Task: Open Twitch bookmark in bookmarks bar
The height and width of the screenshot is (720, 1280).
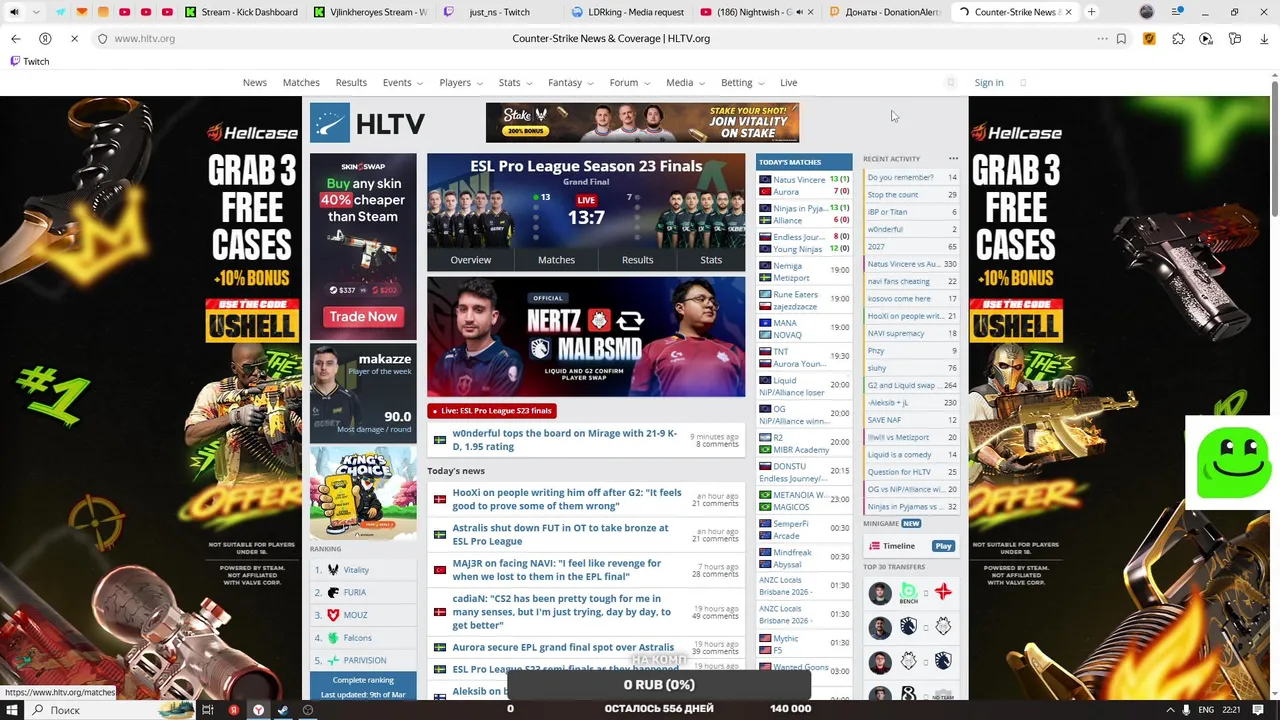Action: 29,61
